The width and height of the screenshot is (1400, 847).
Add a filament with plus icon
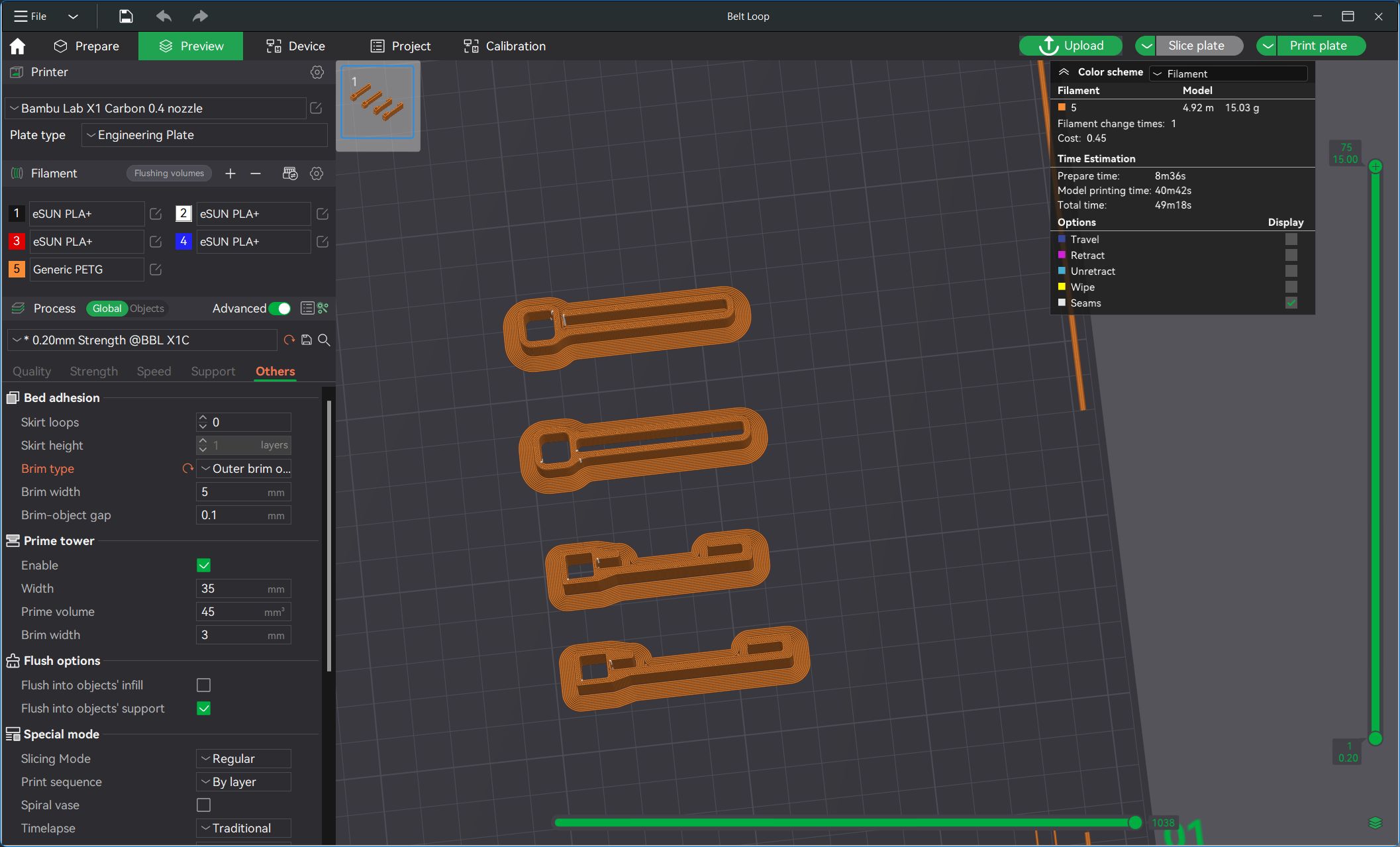coord(230,174)
